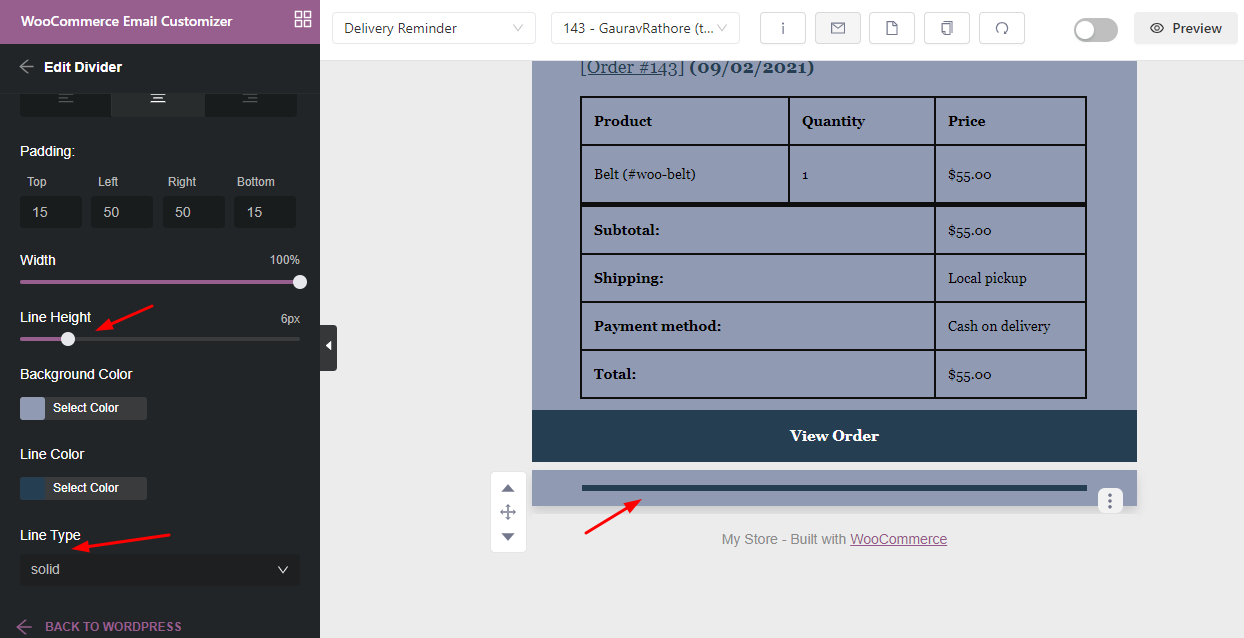Click the 'Cash on delivery' cell

tap(1010, 326)
